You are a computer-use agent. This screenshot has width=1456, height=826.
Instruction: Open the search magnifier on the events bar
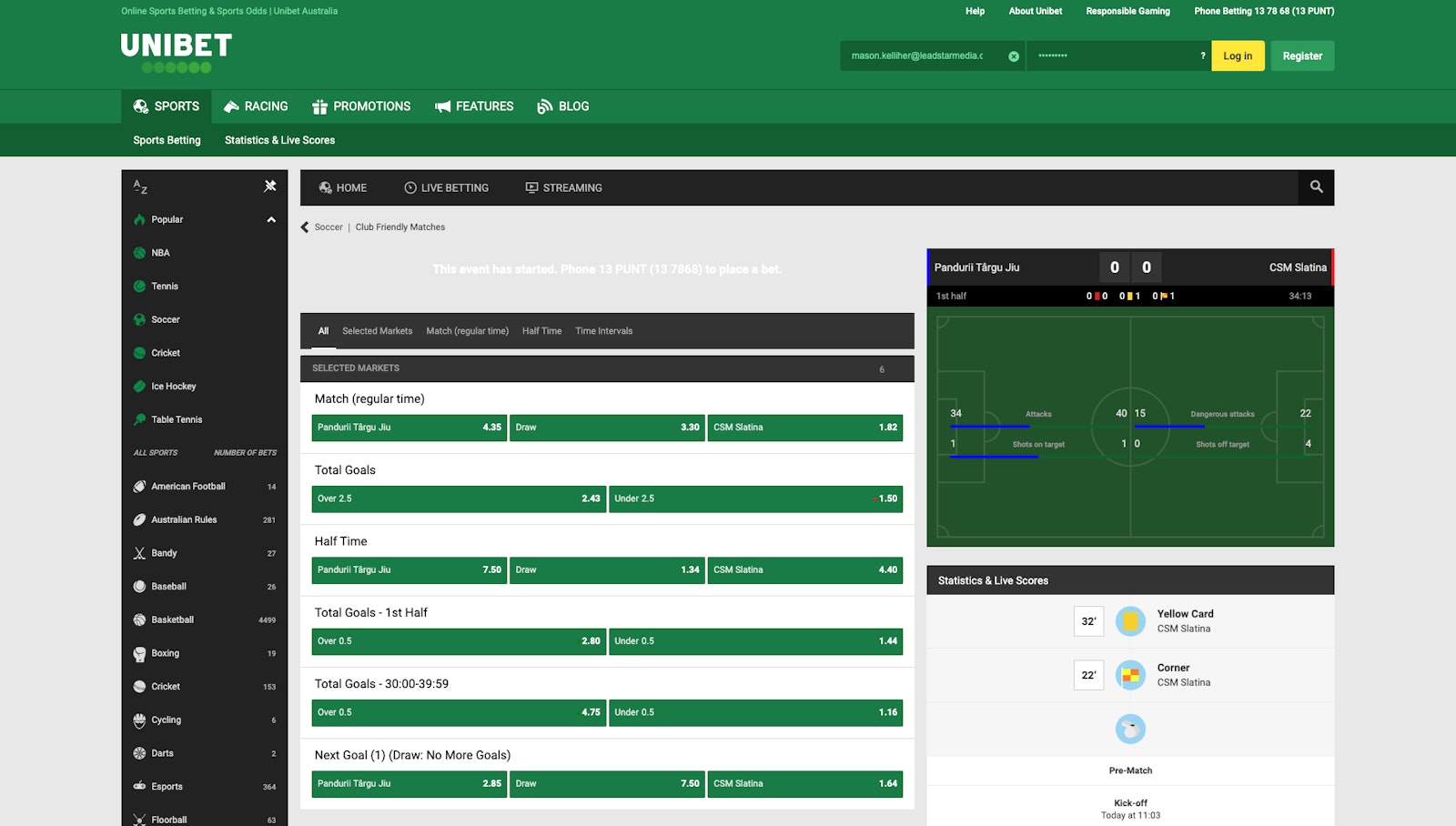1316,187
